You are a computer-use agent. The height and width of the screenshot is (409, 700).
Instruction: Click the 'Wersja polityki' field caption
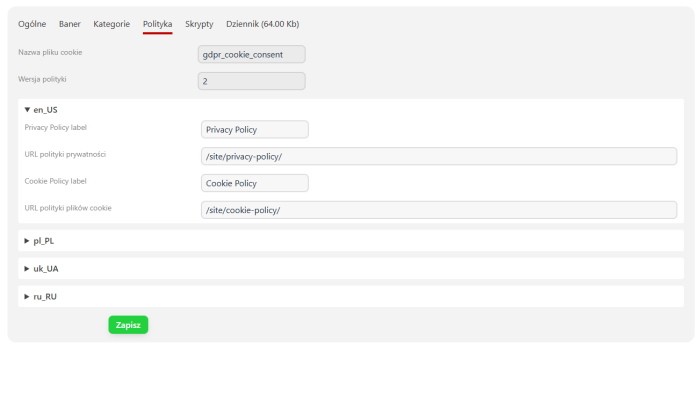tap(43, 78)
